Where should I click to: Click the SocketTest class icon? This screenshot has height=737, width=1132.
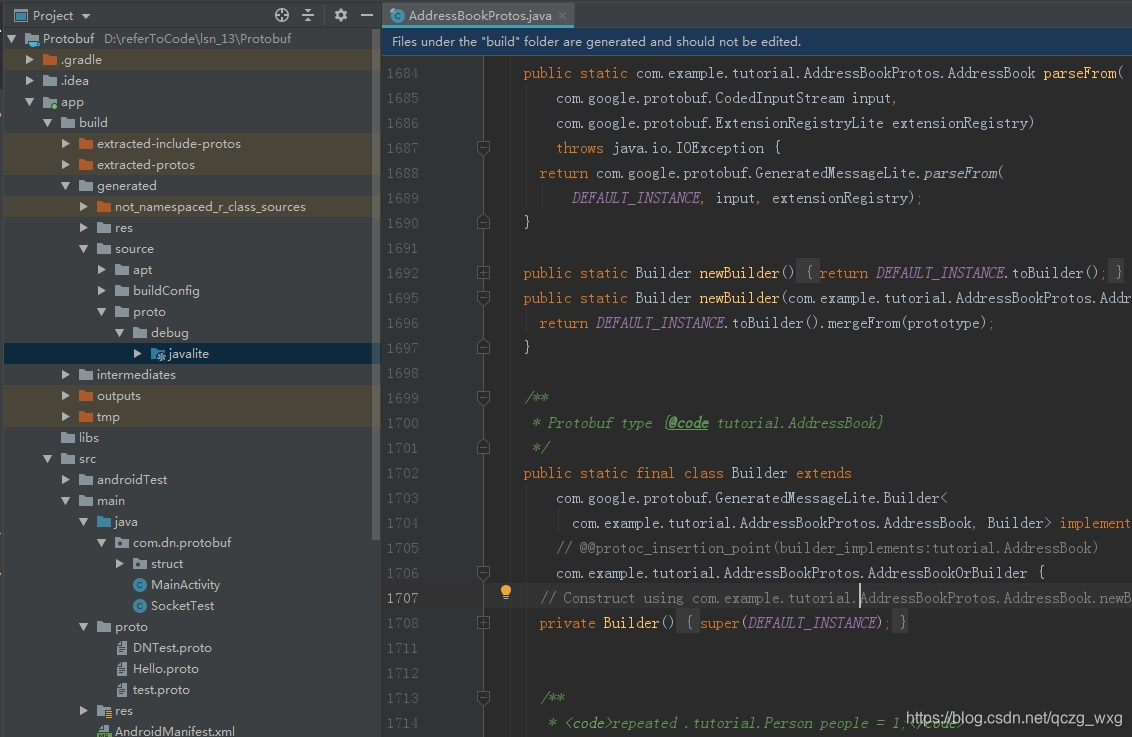tap(140, 606)
